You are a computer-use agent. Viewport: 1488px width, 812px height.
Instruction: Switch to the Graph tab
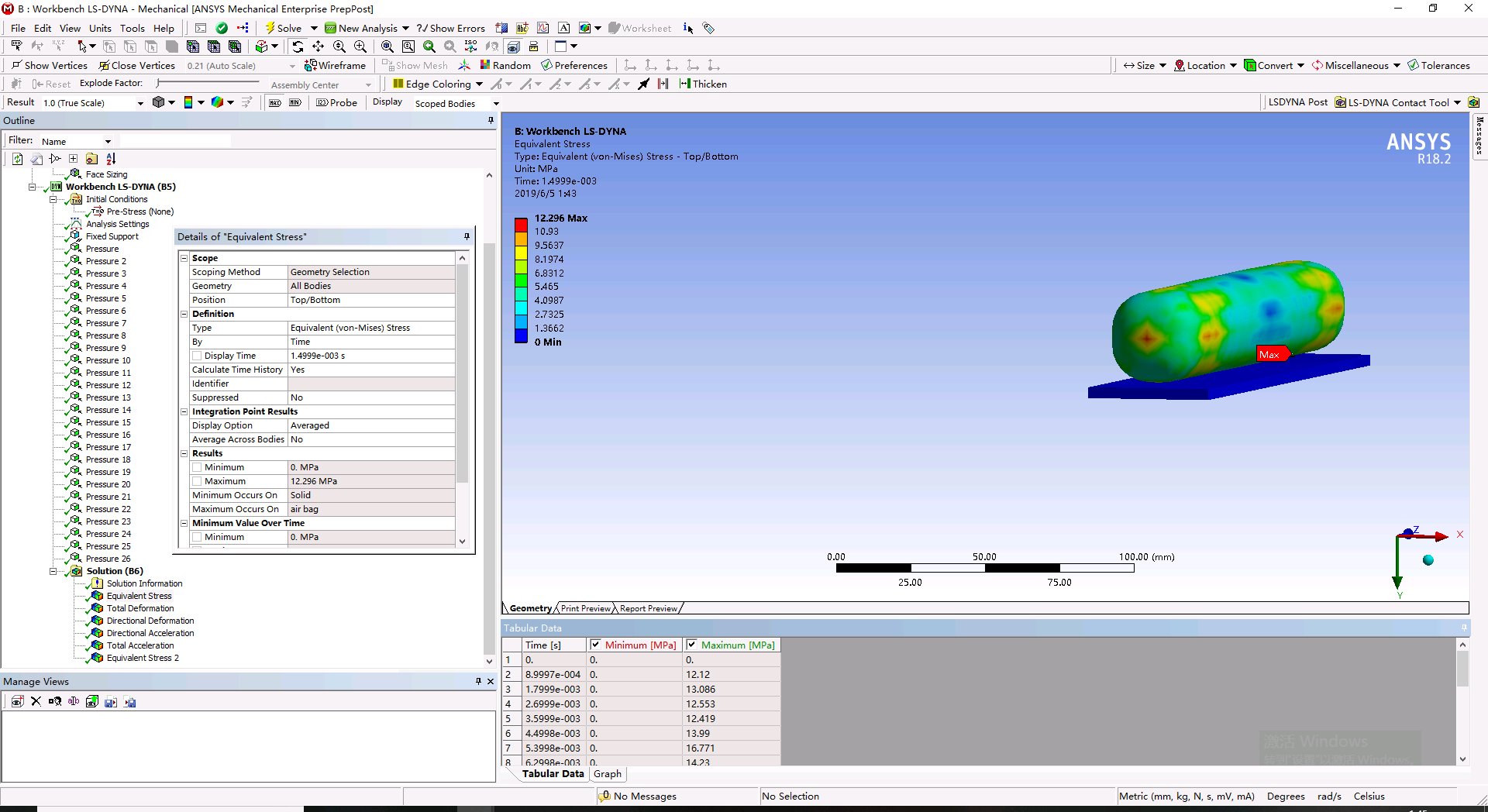[x=608, y=773]
